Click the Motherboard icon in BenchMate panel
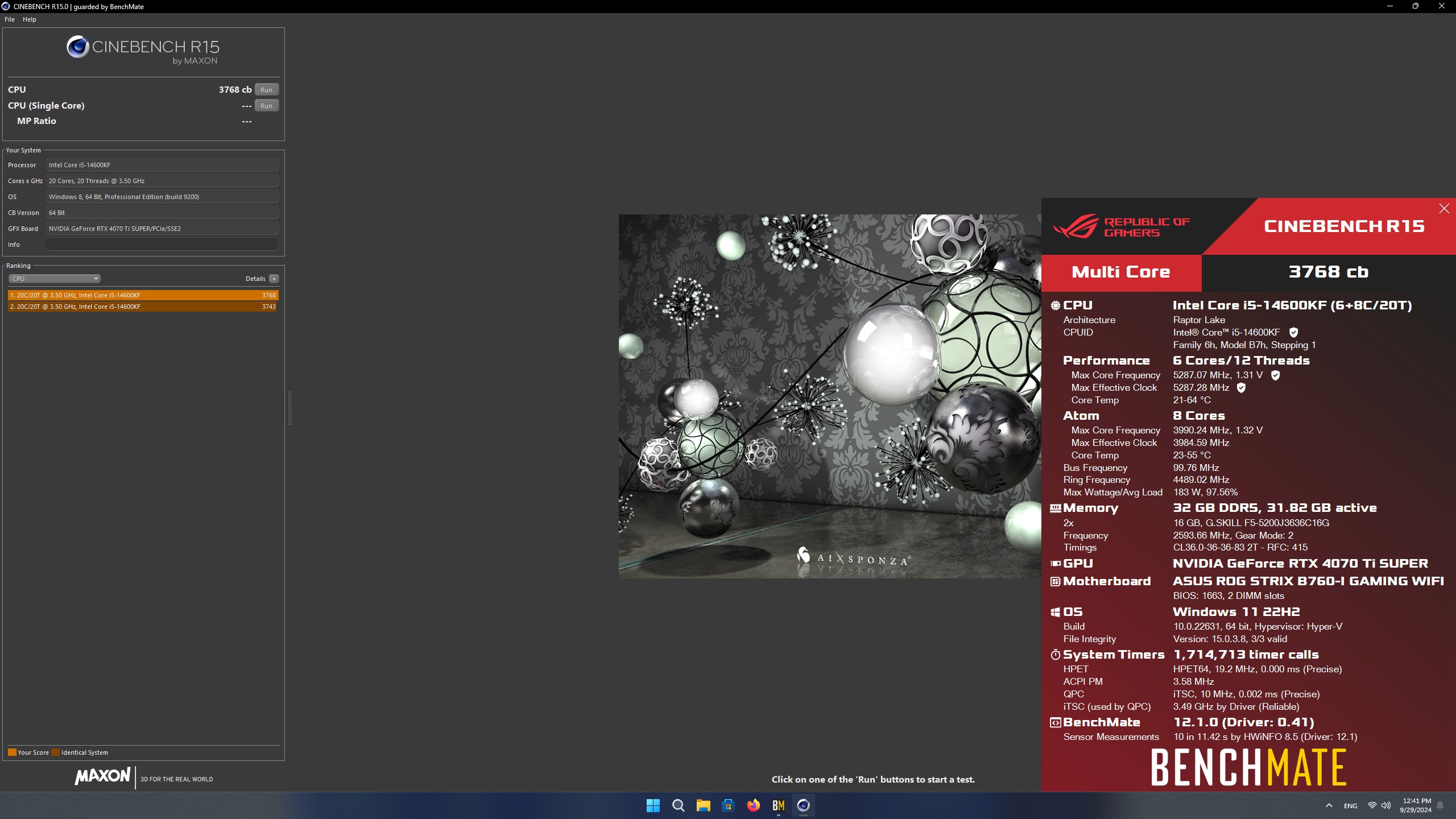The image size is (1456, 819). (x=1056, y=581)
